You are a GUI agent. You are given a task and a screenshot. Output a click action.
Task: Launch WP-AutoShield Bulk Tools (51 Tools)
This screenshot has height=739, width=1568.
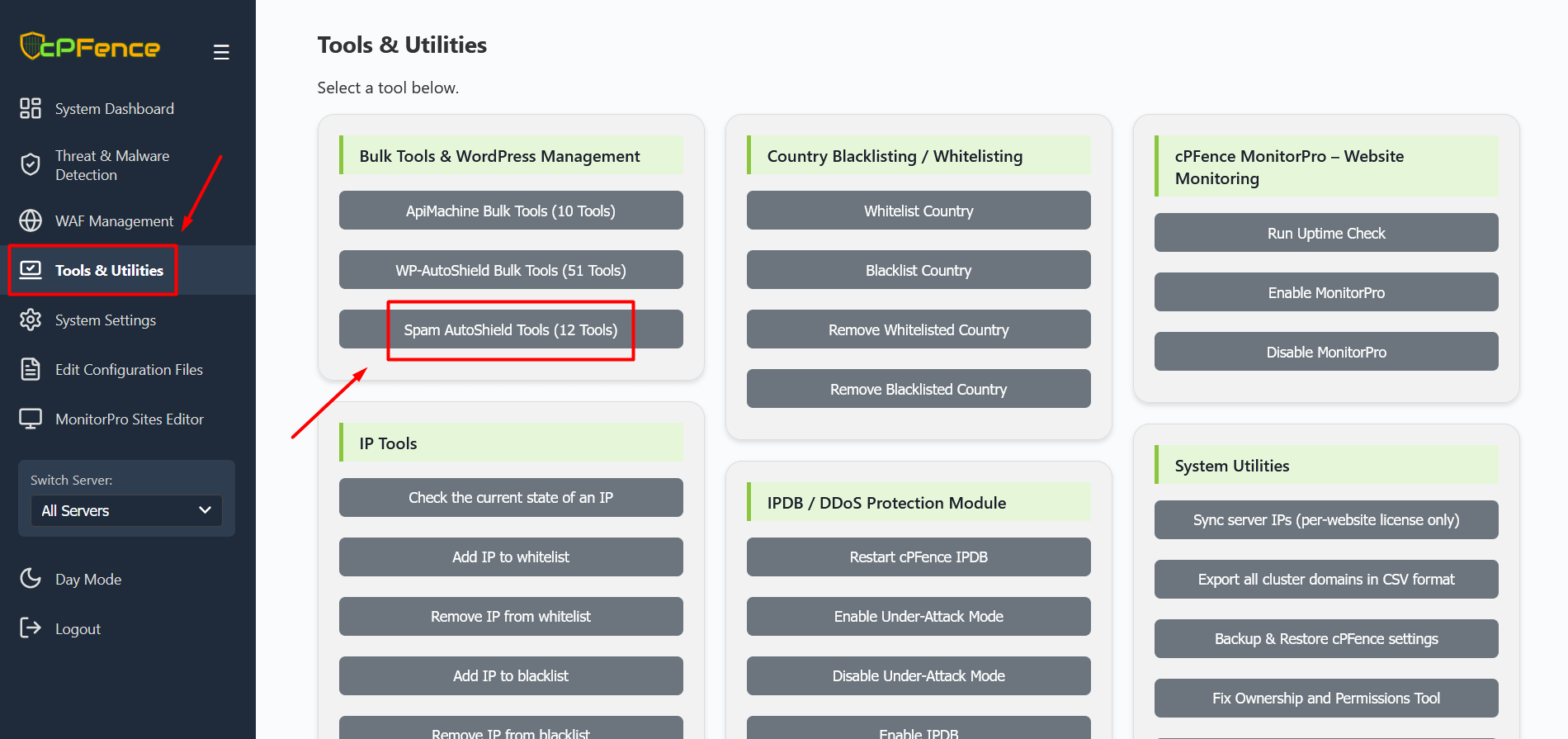(x=511, y=270)
